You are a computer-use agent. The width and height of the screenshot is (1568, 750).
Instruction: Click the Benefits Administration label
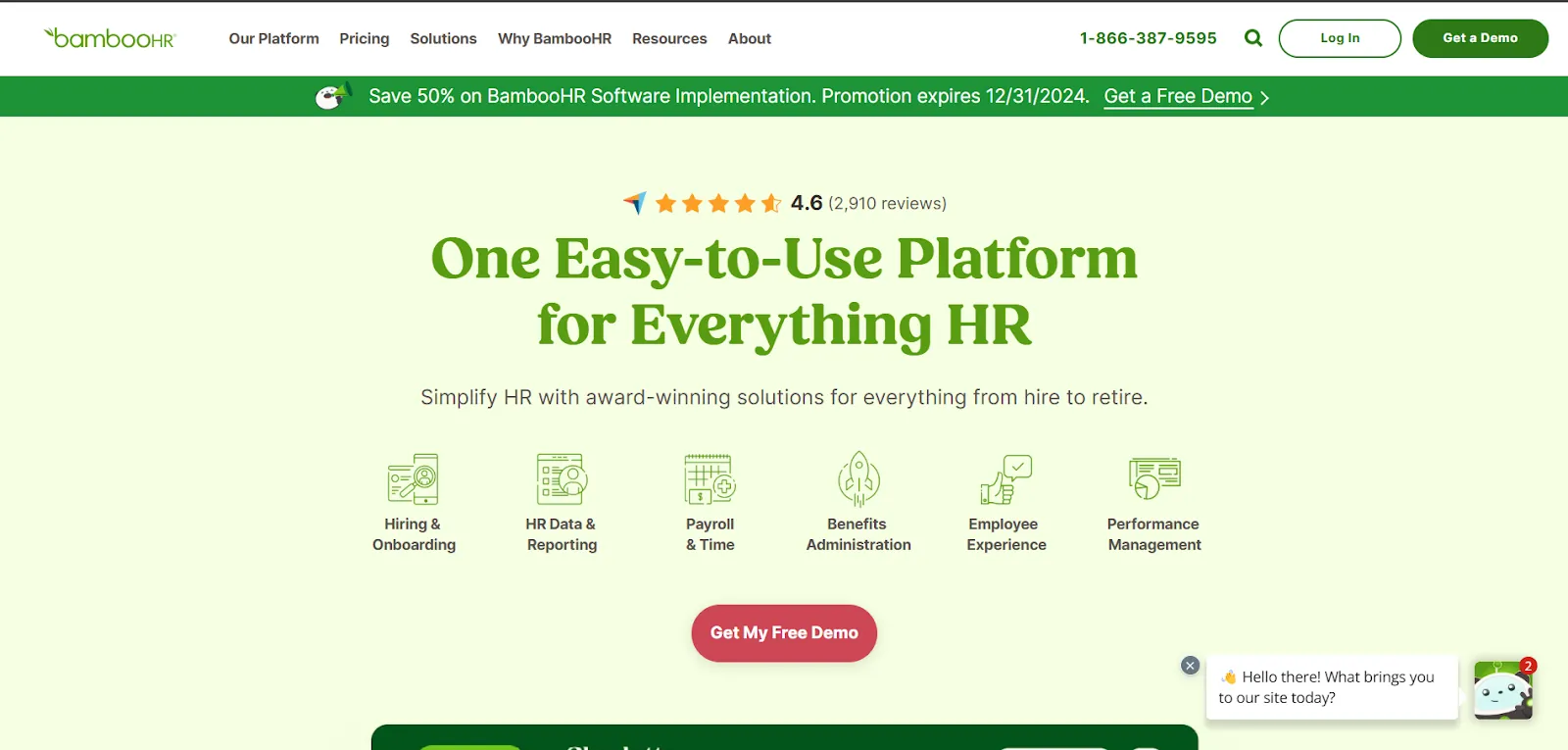pos(858,534)
